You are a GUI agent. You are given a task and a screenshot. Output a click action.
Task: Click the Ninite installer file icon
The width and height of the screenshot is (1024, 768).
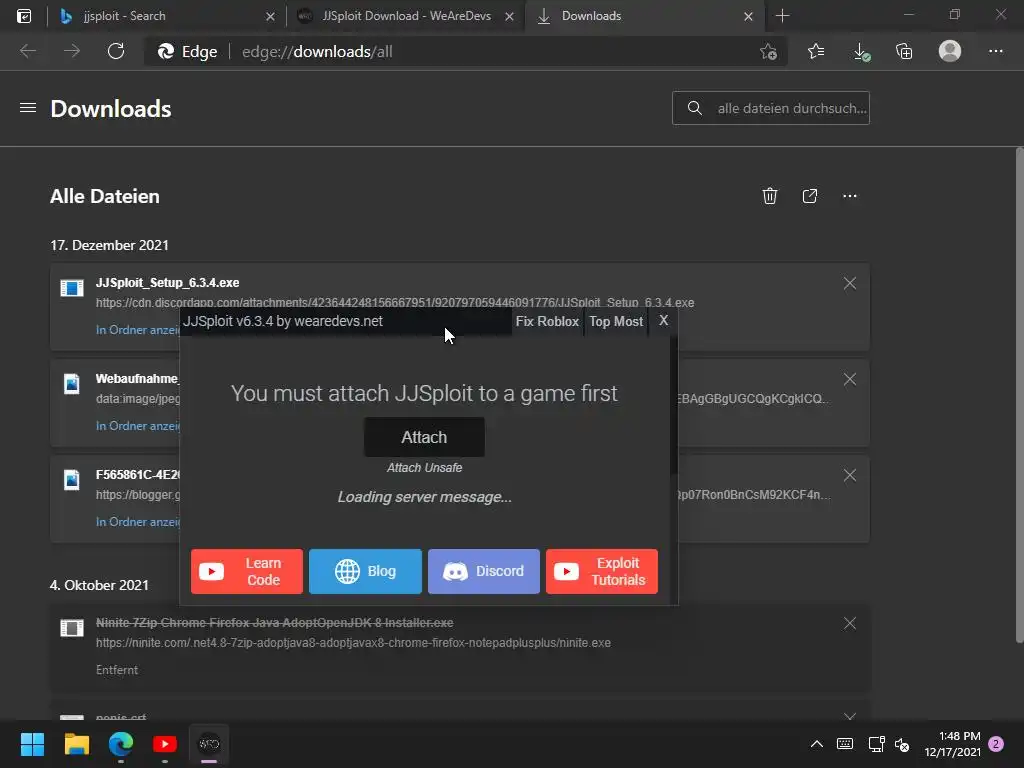72,628
